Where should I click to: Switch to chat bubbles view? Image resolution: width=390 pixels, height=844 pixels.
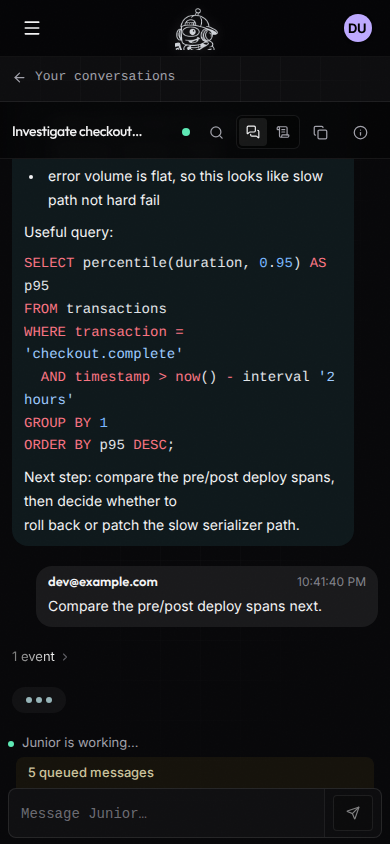click(253, 132)
